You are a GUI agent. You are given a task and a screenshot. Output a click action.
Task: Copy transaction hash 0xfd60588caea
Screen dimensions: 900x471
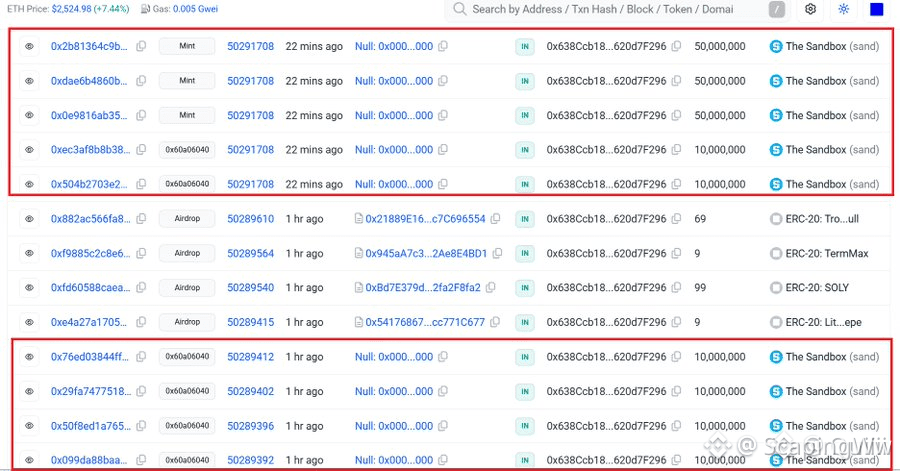click(141, 287)
